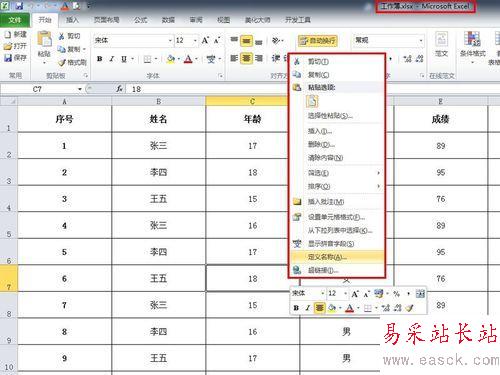Click increase decimal icon in ribbon number group

click(x=407, y=59)
